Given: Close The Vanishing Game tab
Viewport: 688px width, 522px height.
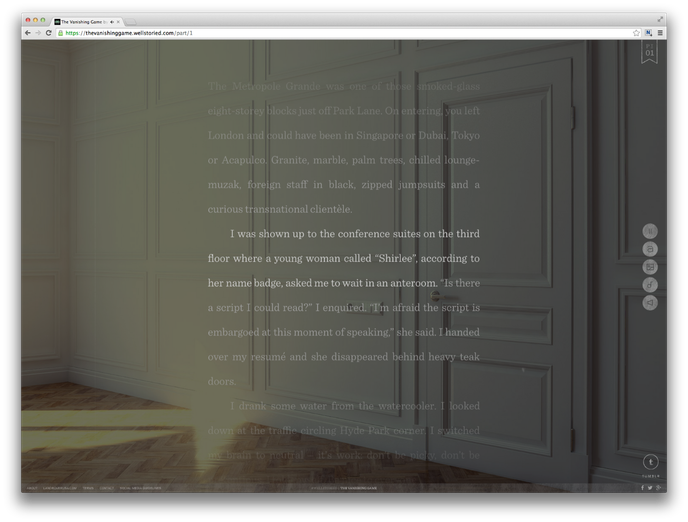Looking at the screenshot, I should click(x=118, y=21).
